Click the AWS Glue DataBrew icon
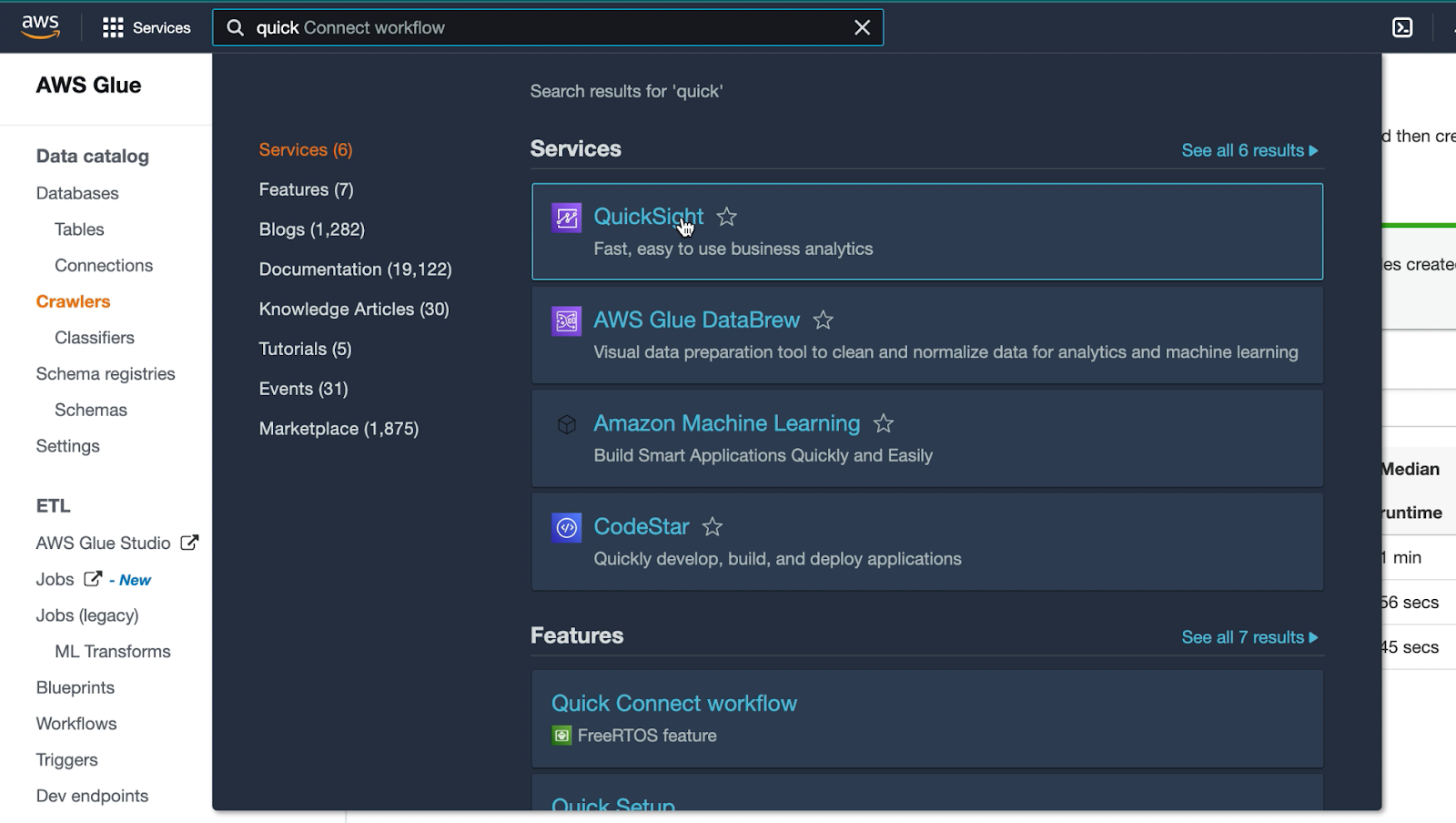 (x=566, y=320)
